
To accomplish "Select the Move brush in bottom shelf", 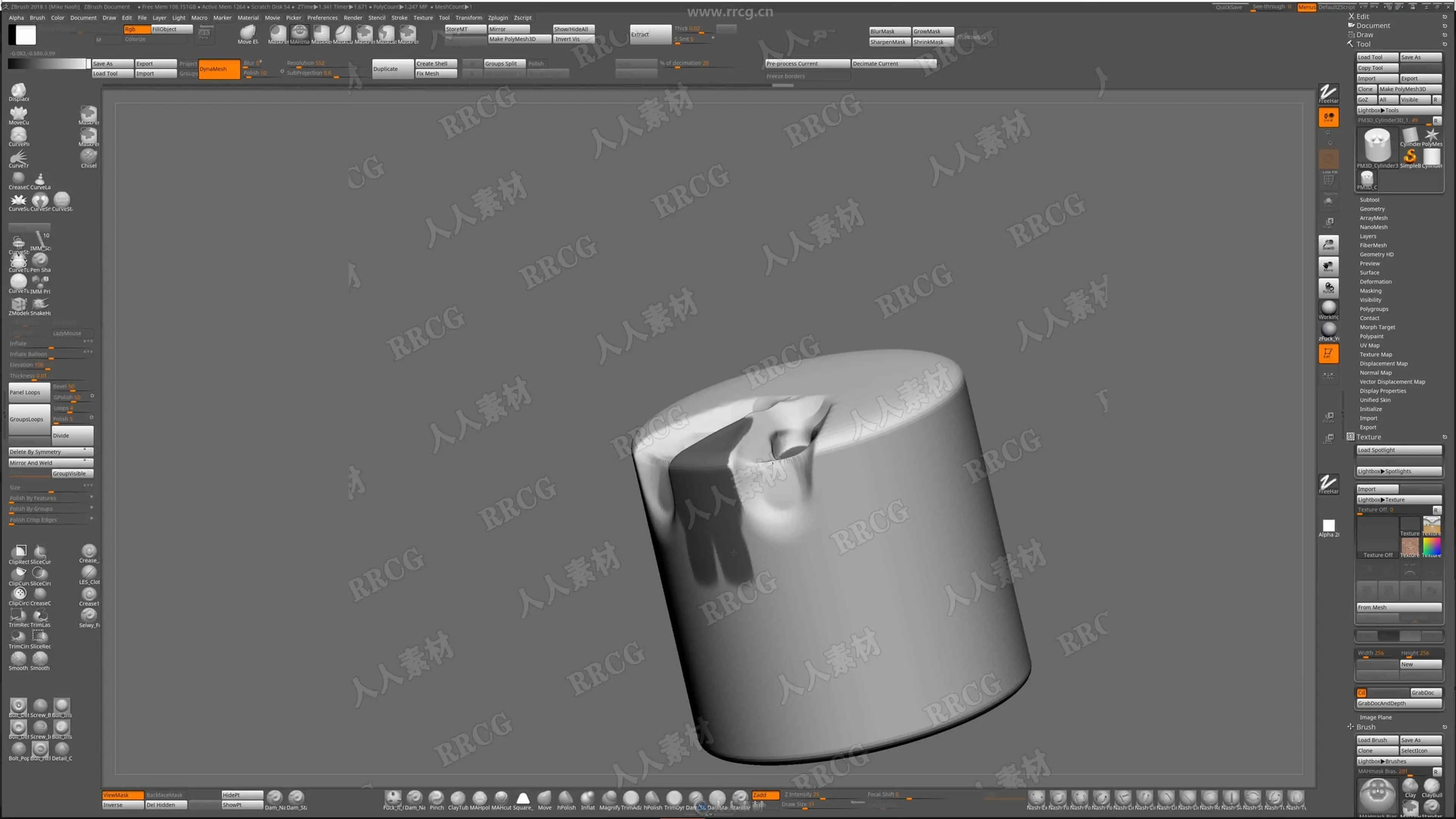I will point(544,797).
